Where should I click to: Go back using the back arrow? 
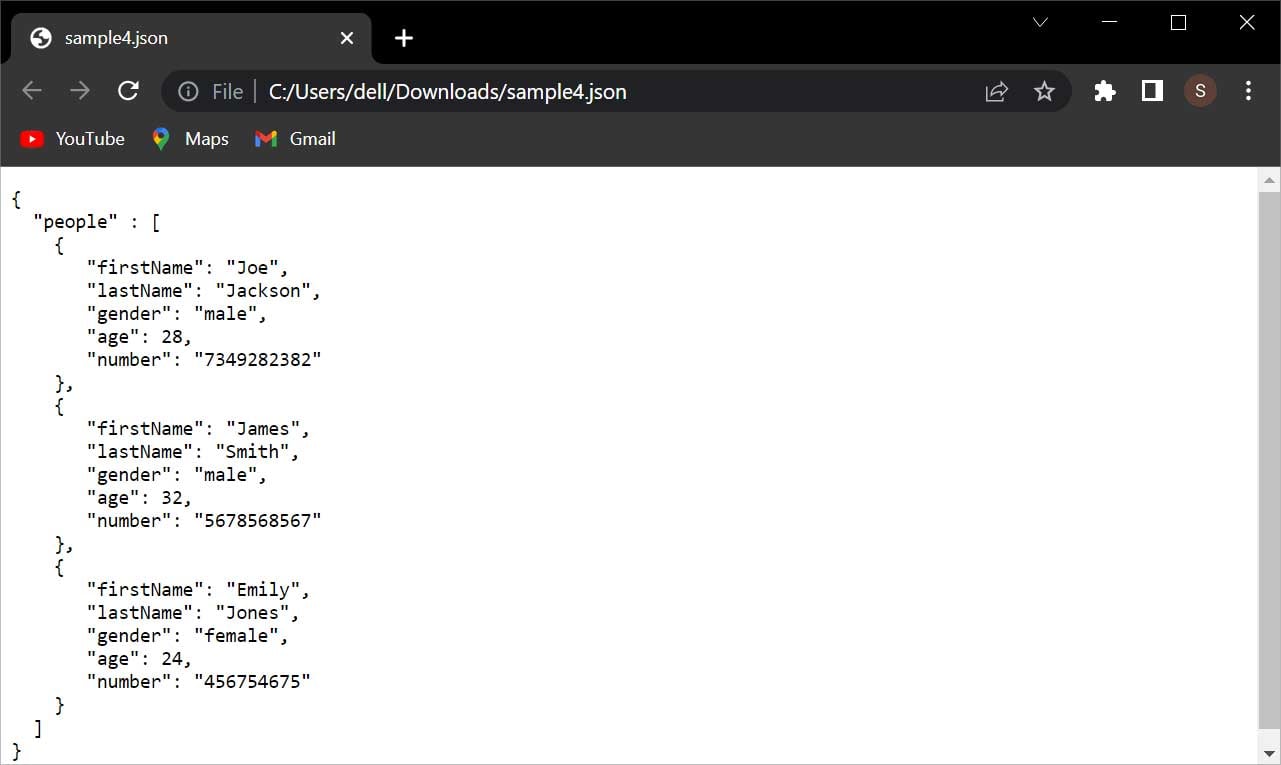point(31,90)
